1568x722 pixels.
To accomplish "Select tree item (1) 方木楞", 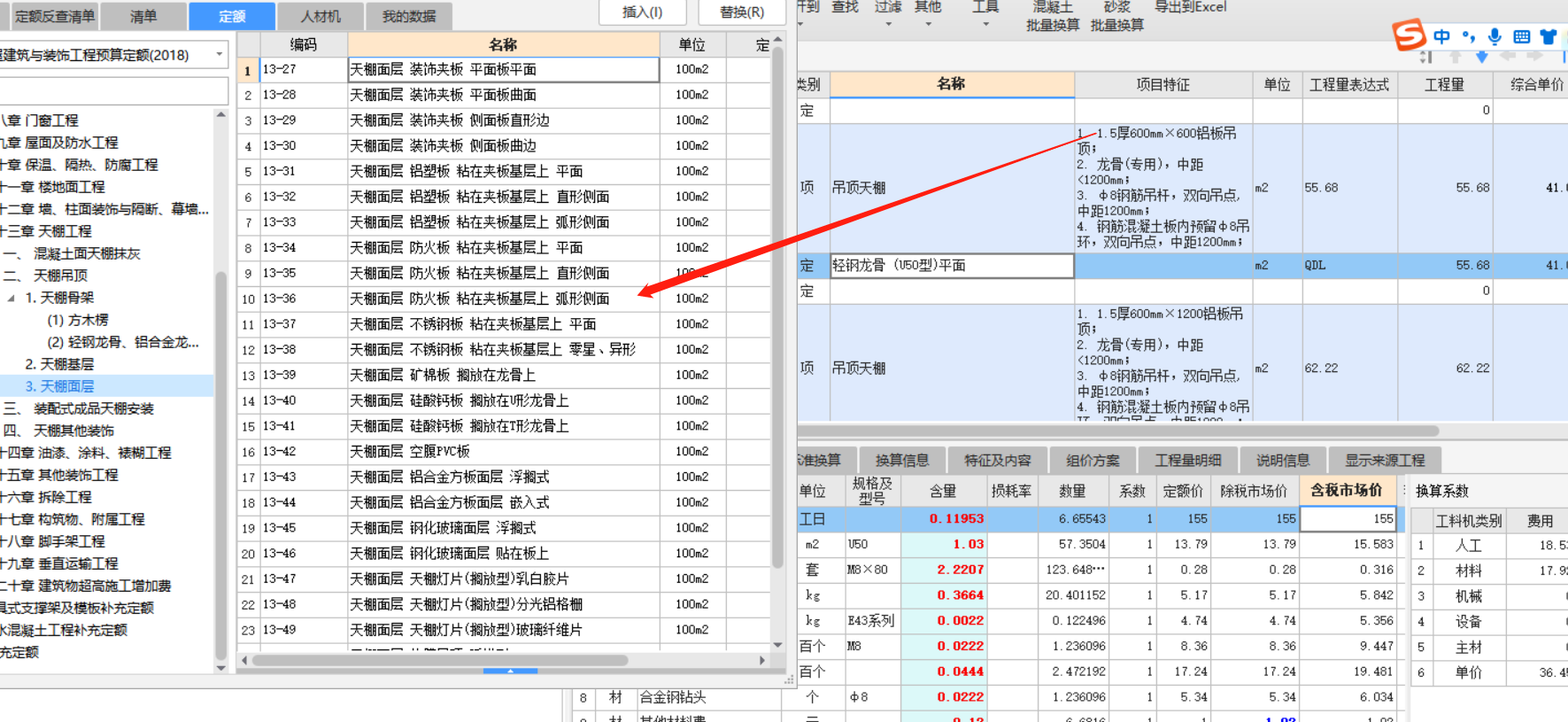I will tap(78, 320).
